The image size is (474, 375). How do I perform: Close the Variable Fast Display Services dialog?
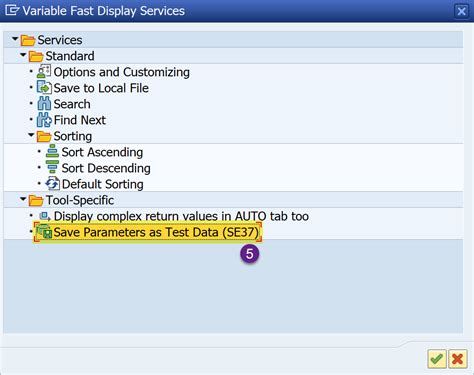(x=462, y=11)
